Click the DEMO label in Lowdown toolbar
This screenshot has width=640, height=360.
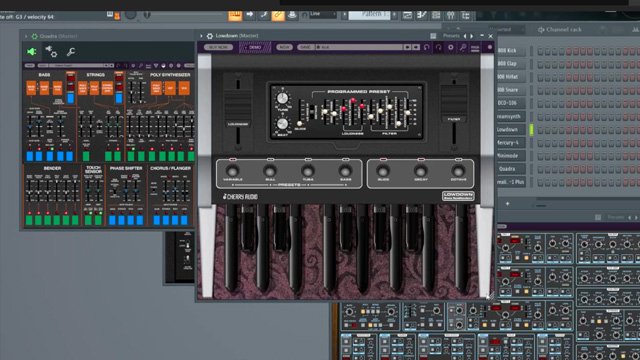[x=255, y=47]
